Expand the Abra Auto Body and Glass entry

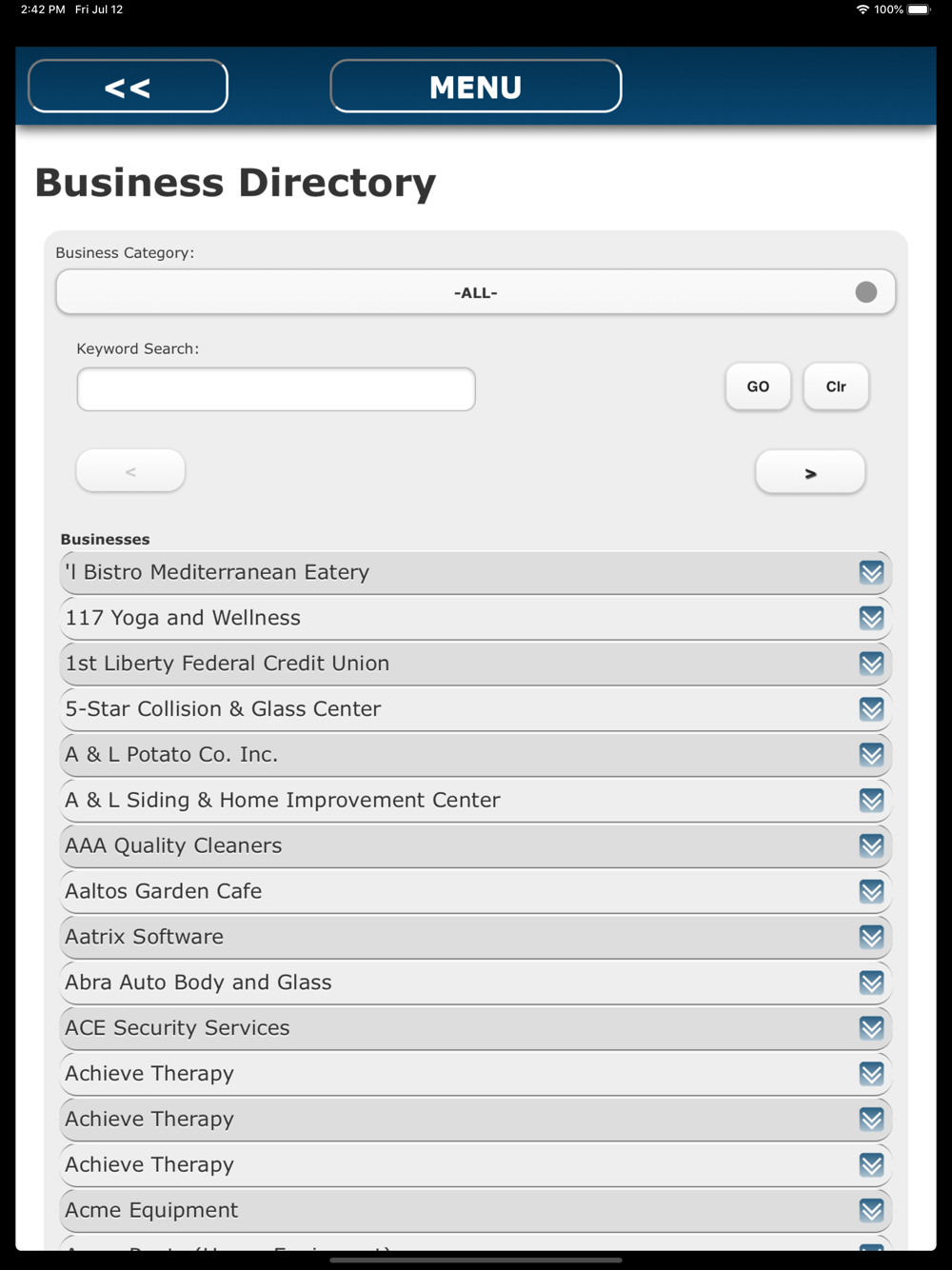click(475, 982)
